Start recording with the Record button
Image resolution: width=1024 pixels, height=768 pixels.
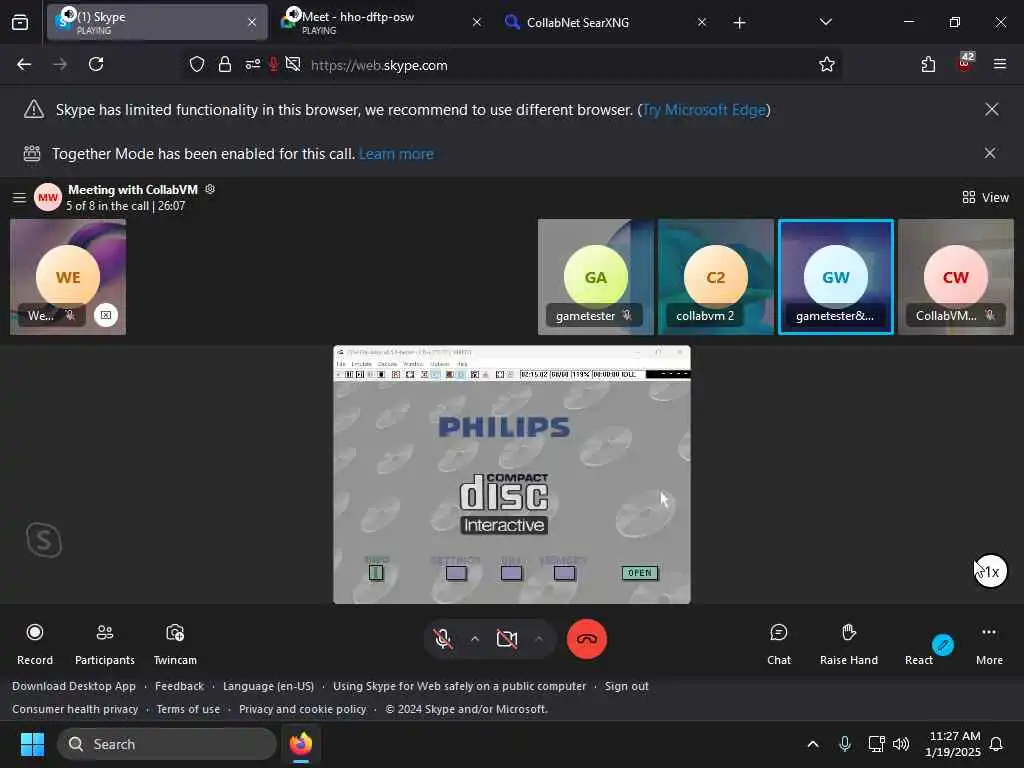point(35,643)
